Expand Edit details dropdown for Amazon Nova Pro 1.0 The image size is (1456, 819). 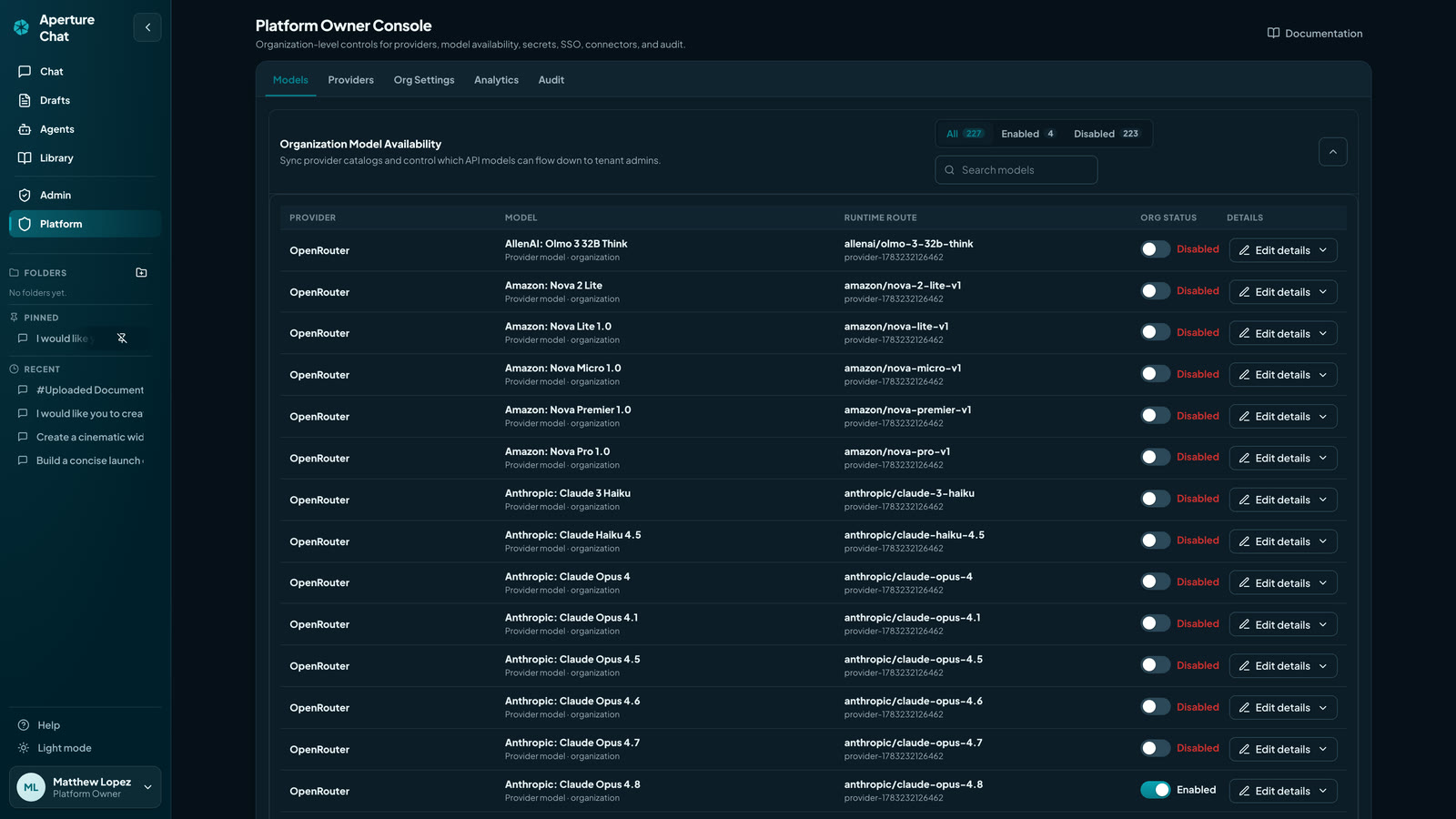[1323, 458]
